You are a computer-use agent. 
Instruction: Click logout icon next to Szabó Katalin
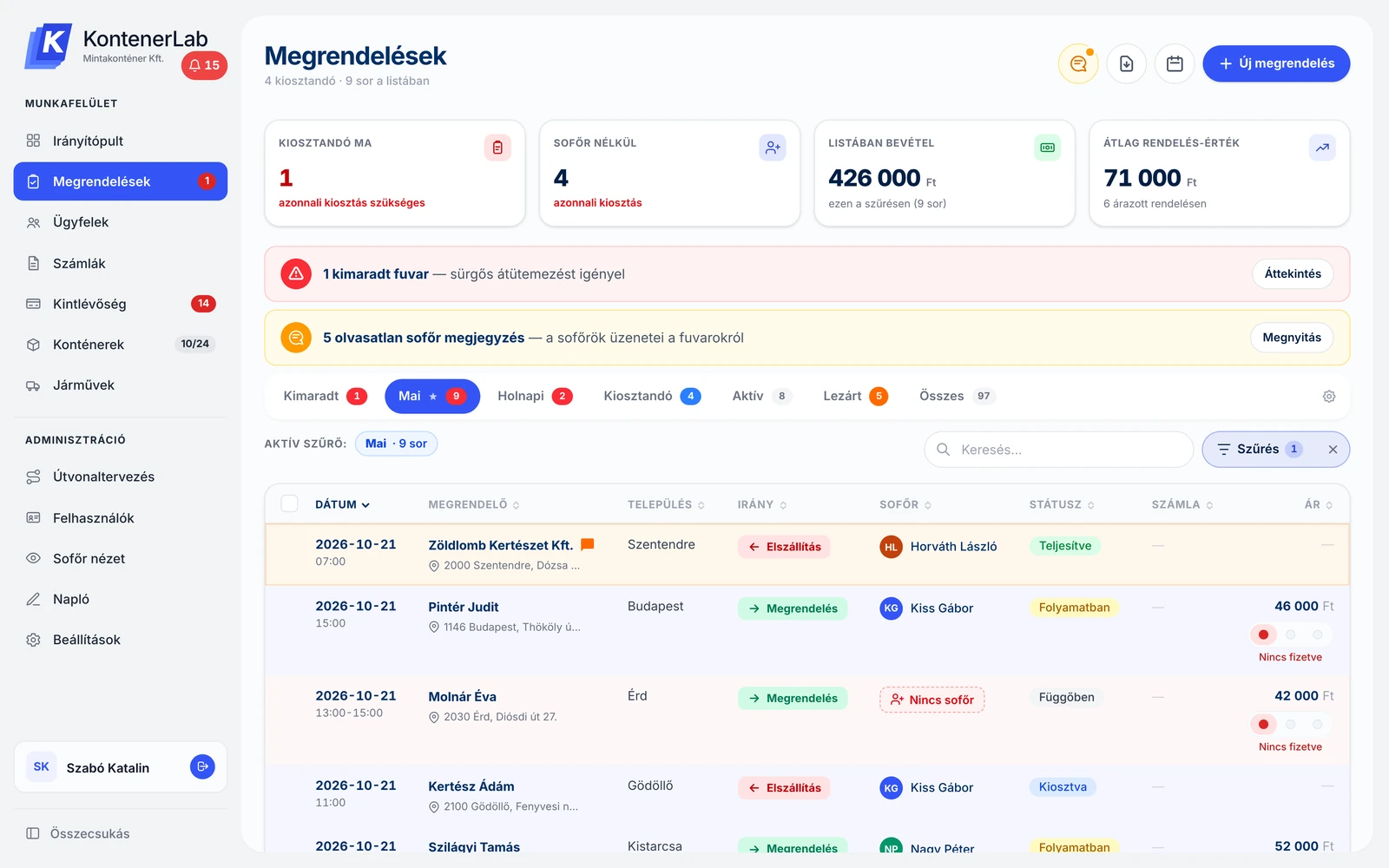pos(202,766)
